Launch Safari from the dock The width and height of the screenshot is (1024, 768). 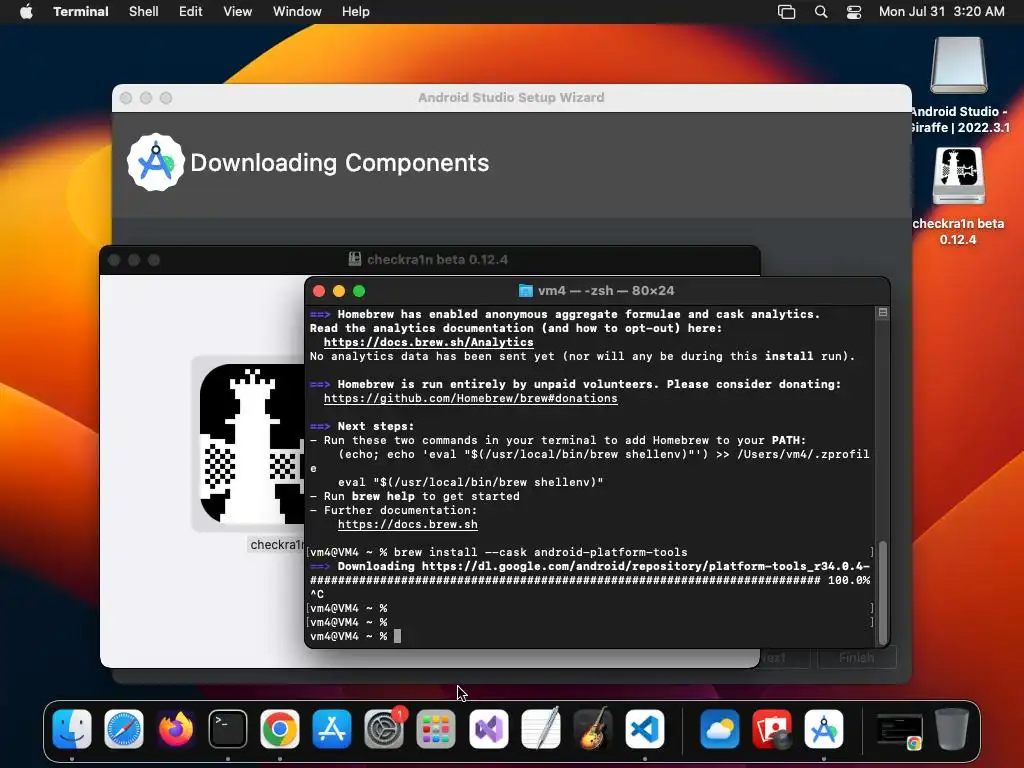pos(123,729)
